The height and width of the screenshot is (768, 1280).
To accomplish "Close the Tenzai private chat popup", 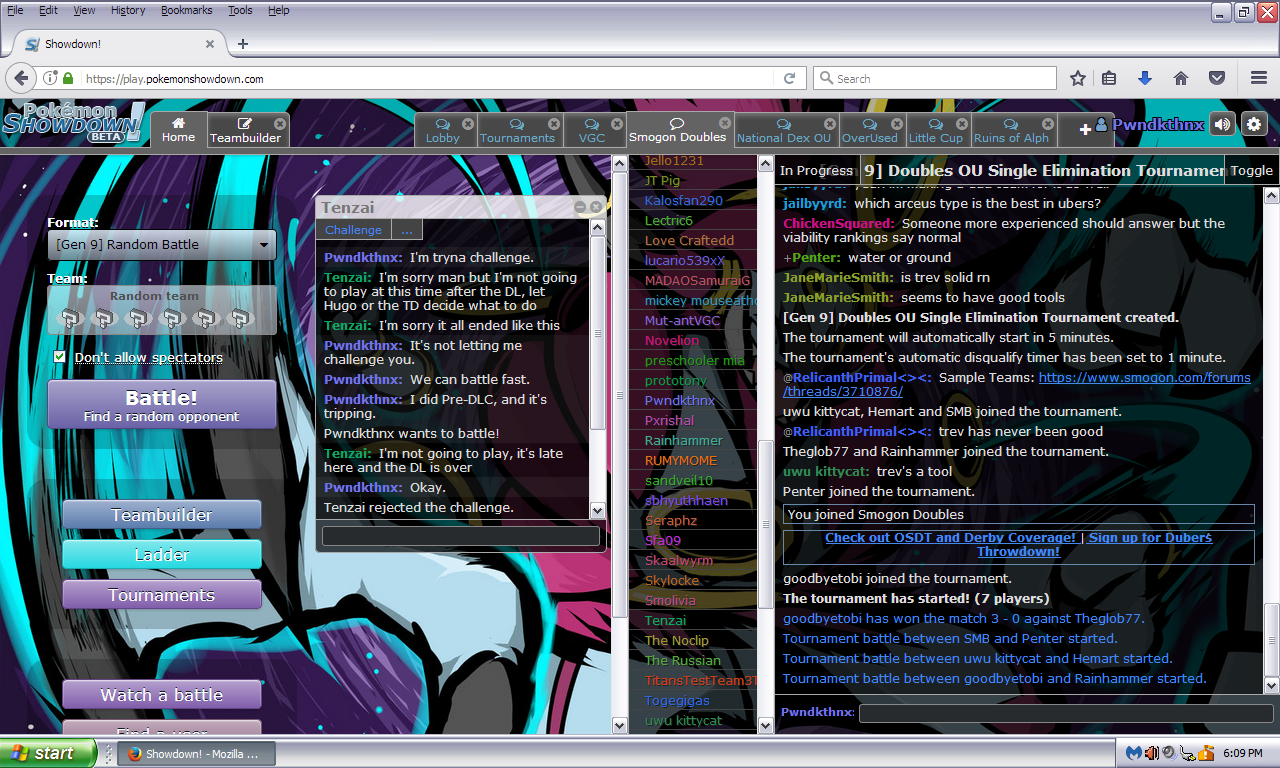I will pos(596,207).
